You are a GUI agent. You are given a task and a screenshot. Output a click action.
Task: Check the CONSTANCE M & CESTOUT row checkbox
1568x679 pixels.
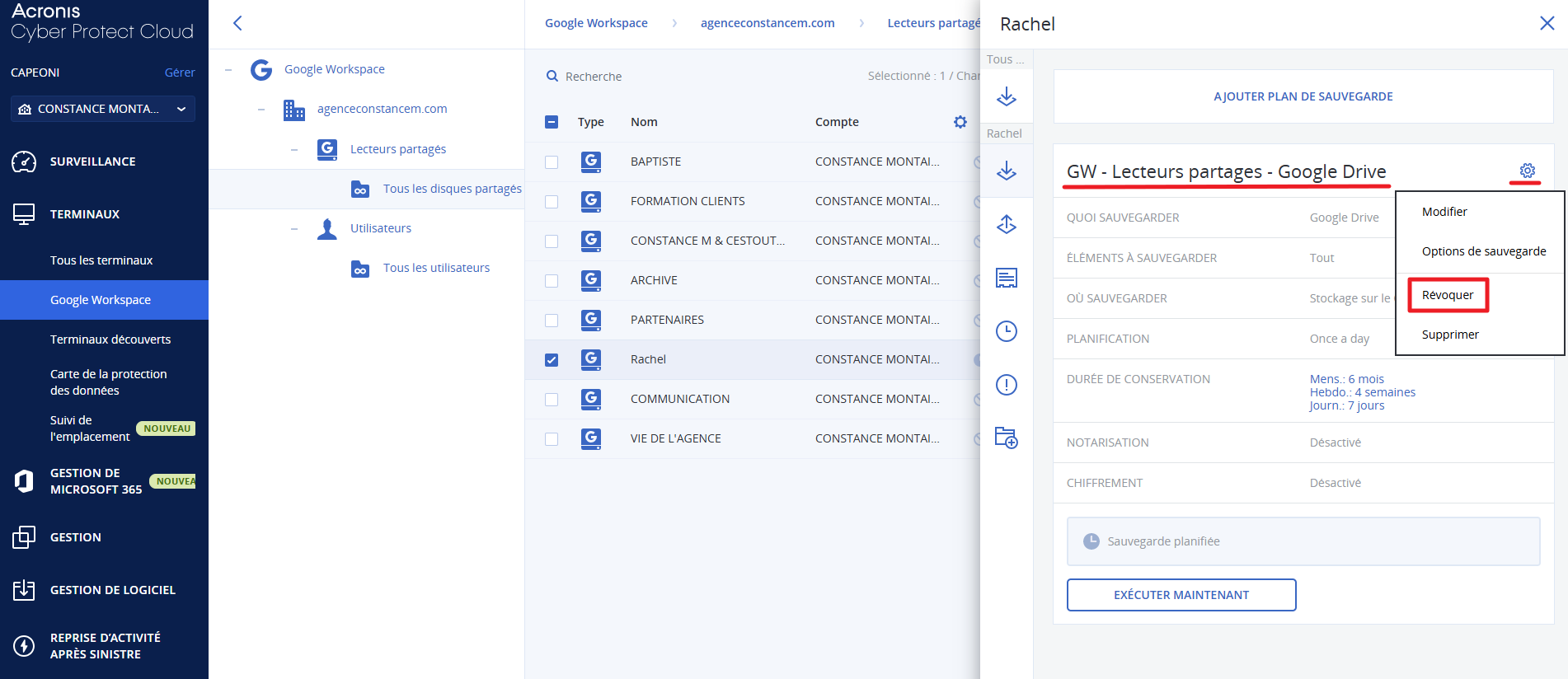pyautogui.click(x=552, y=241)
